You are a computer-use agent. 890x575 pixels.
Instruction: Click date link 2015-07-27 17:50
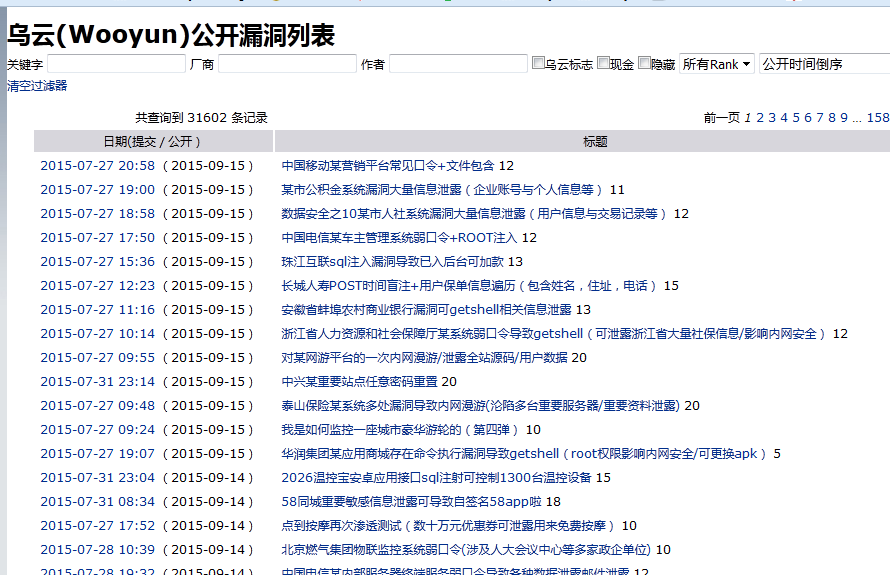coord(98,238)
